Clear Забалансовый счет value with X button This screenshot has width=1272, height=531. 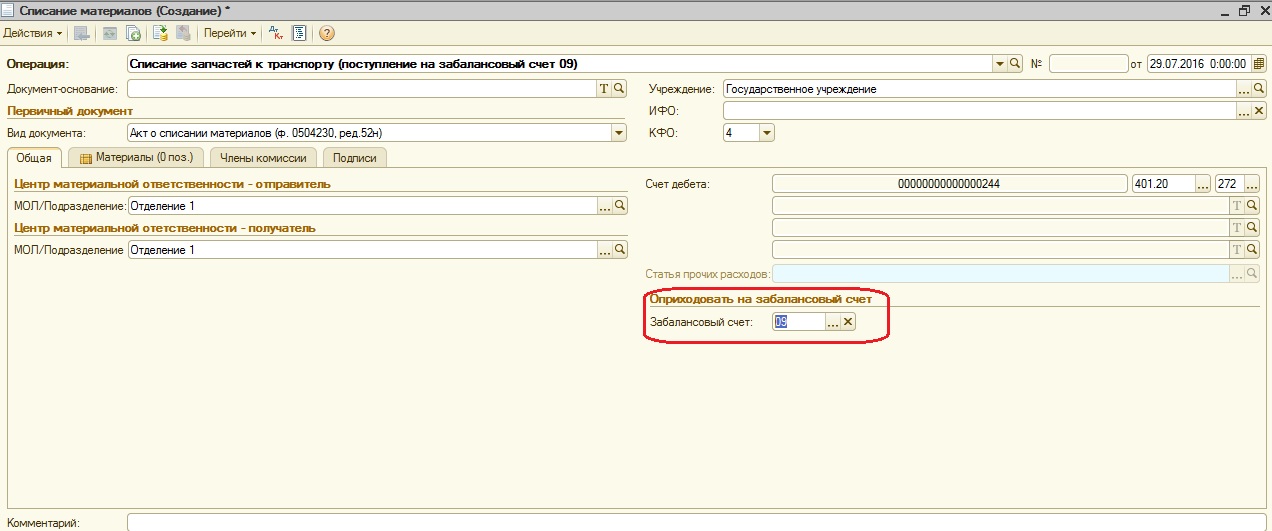point(848,322)
